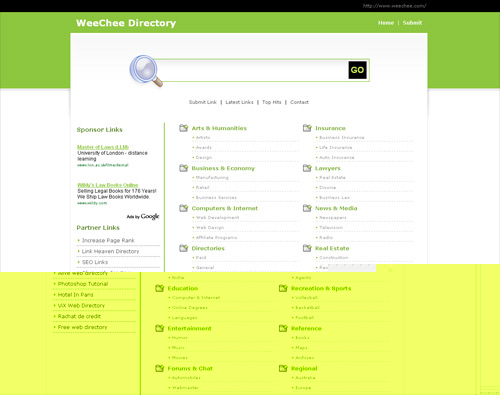Click the Insurance folder icon
Screen dimensions: 500x395
point(307,128)
